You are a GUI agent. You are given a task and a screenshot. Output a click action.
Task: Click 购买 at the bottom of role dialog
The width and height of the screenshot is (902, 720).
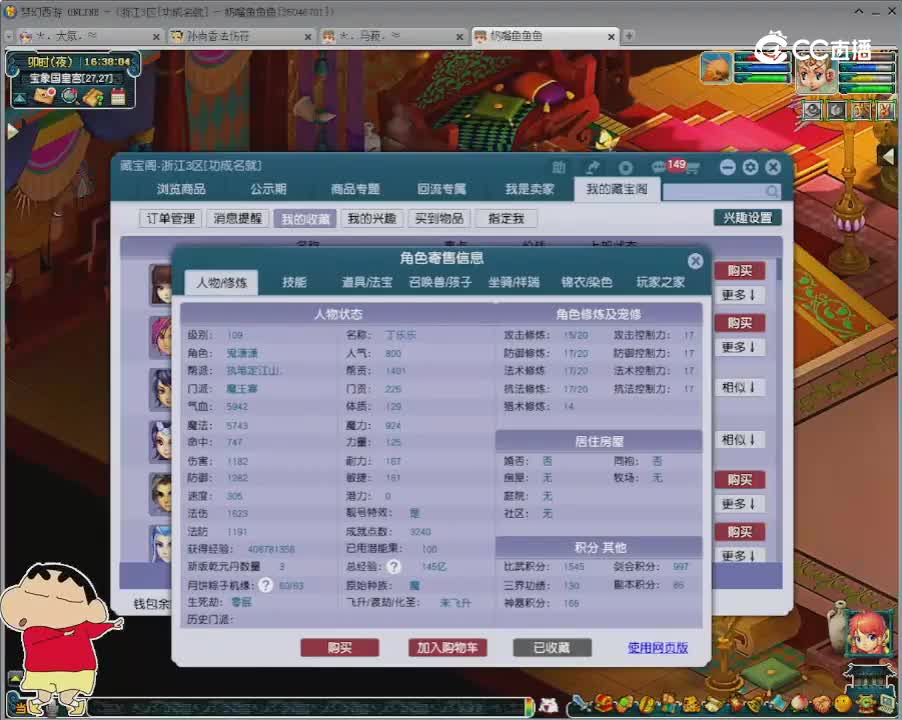[x=339, y=648]
